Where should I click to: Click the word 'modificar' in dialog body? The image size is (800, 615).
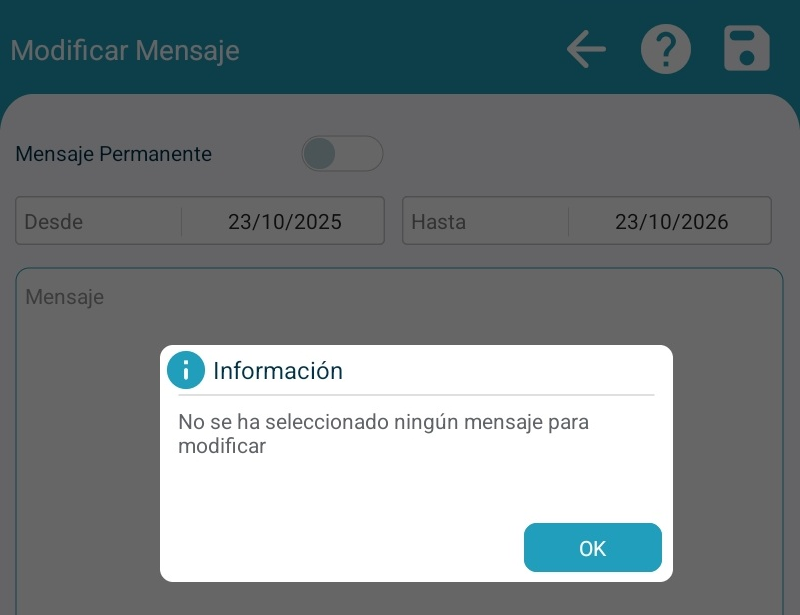[222, 446]
